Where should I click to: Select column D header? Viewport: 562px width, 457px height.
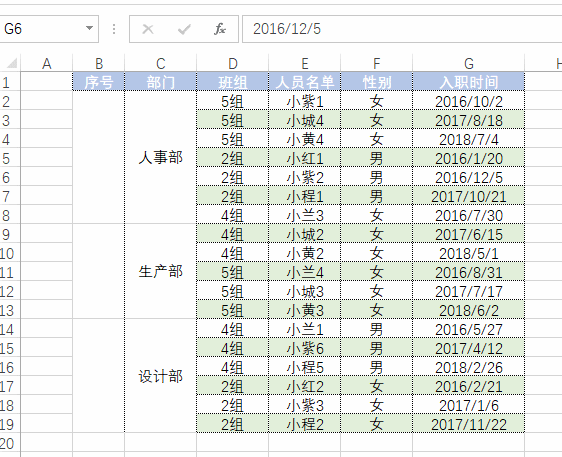coord(233,64)
